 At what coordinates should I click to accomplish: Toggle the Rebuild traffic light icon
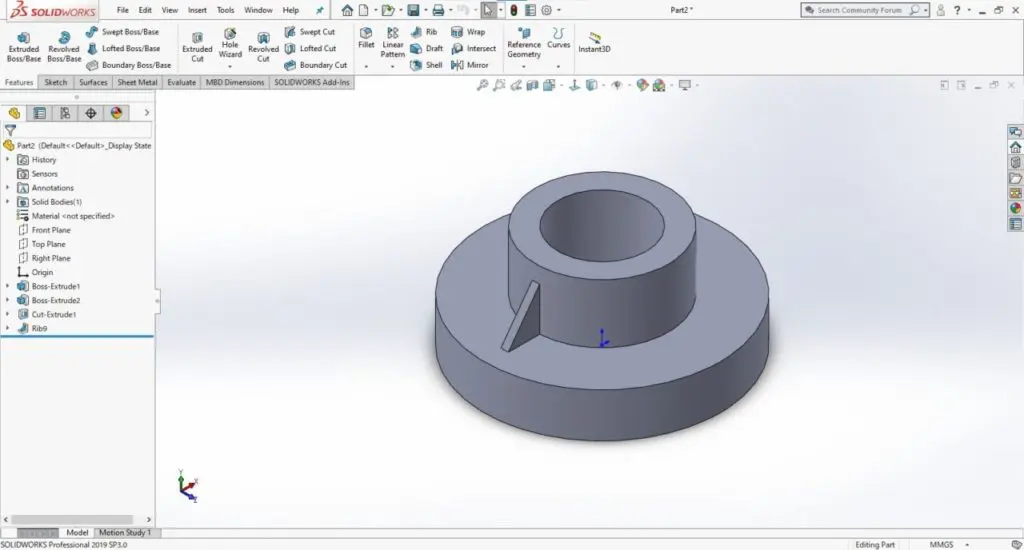(513, 10)
